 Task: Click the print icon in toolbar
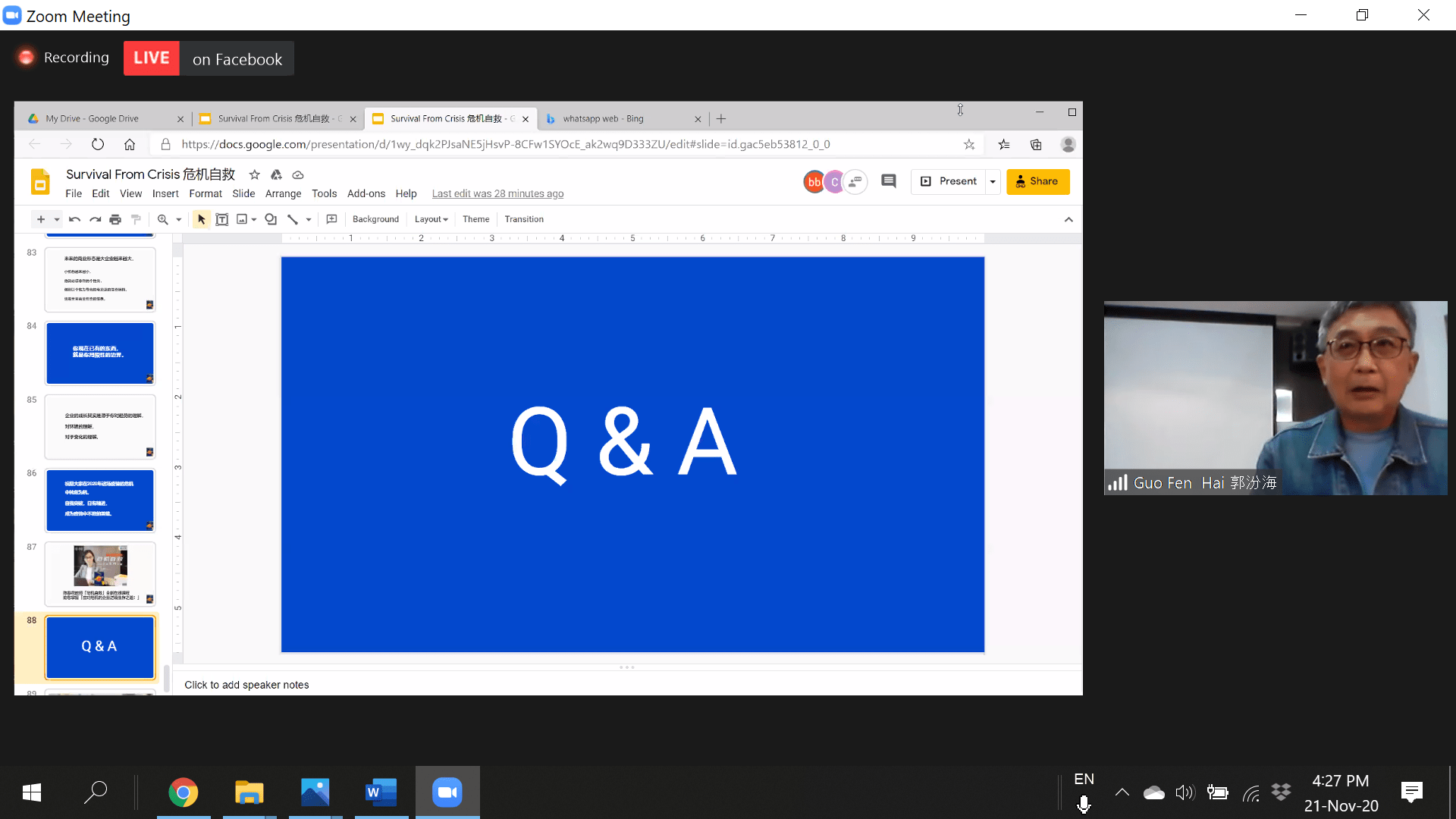point(115,219)
